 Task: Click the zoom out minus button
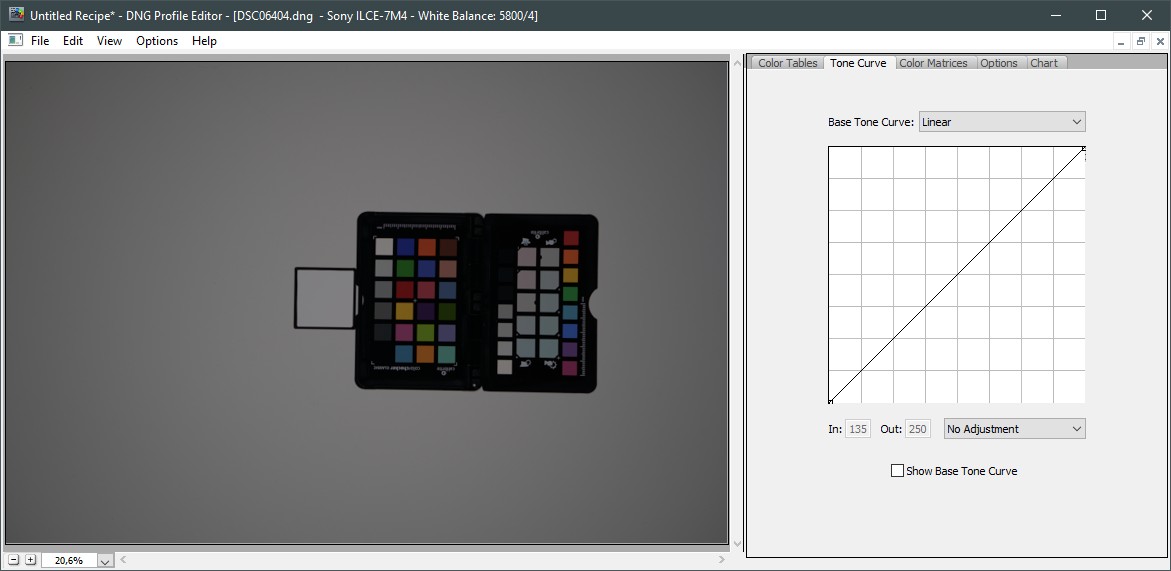pos(14,560)
